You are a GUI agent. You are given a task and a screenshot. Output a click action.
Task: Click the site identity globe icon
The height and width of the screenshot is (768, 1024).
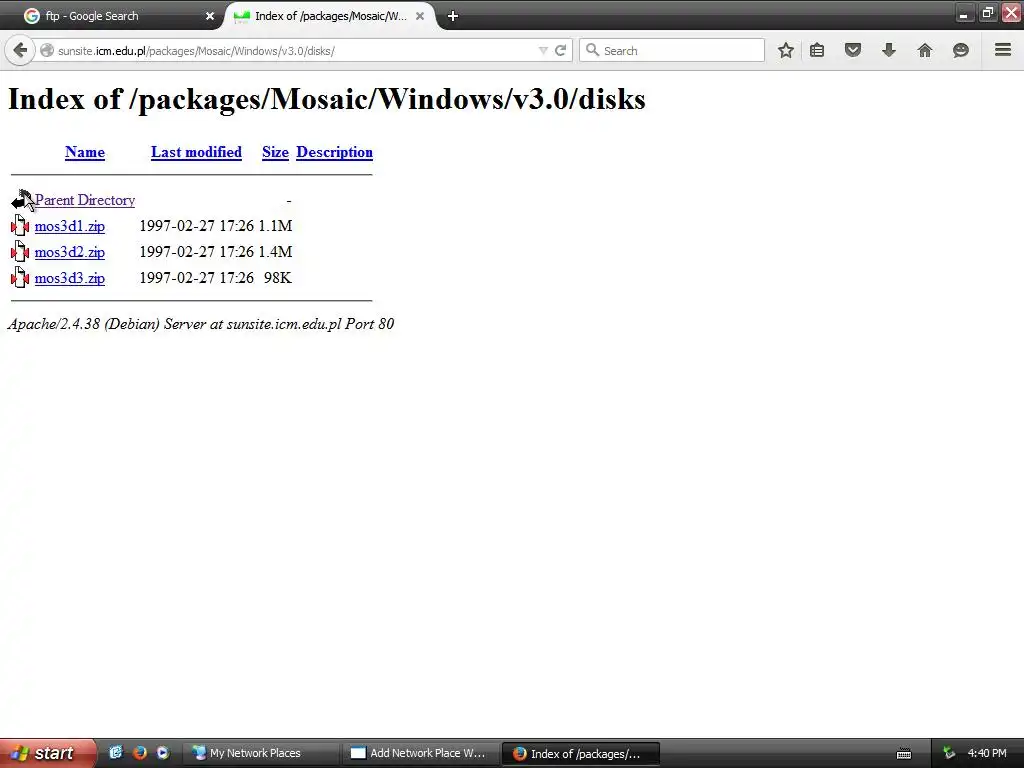46,50
